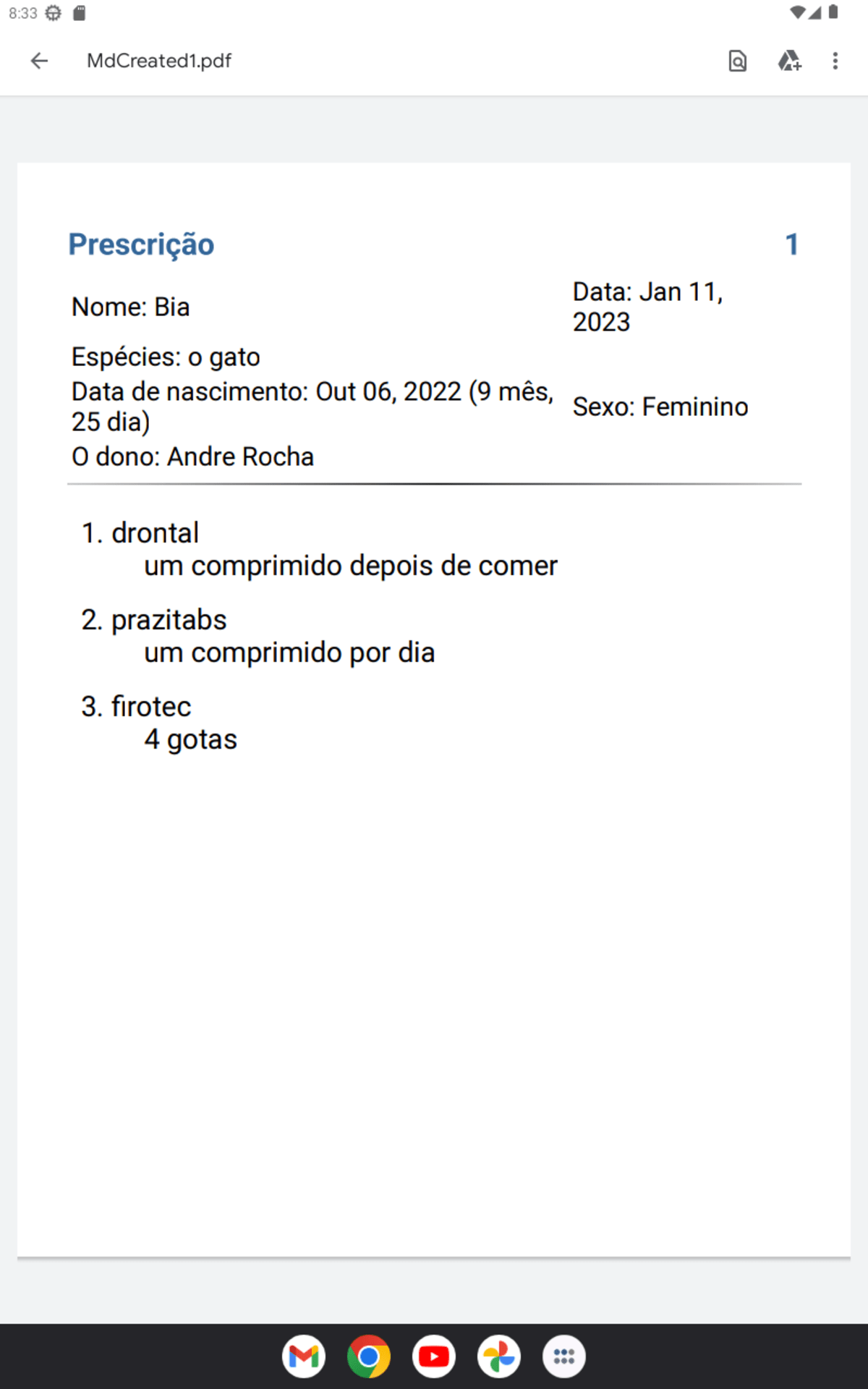Open the three-dot overflow menu
This screenshot has height=1389, width=868.
[x=835, y=61]
